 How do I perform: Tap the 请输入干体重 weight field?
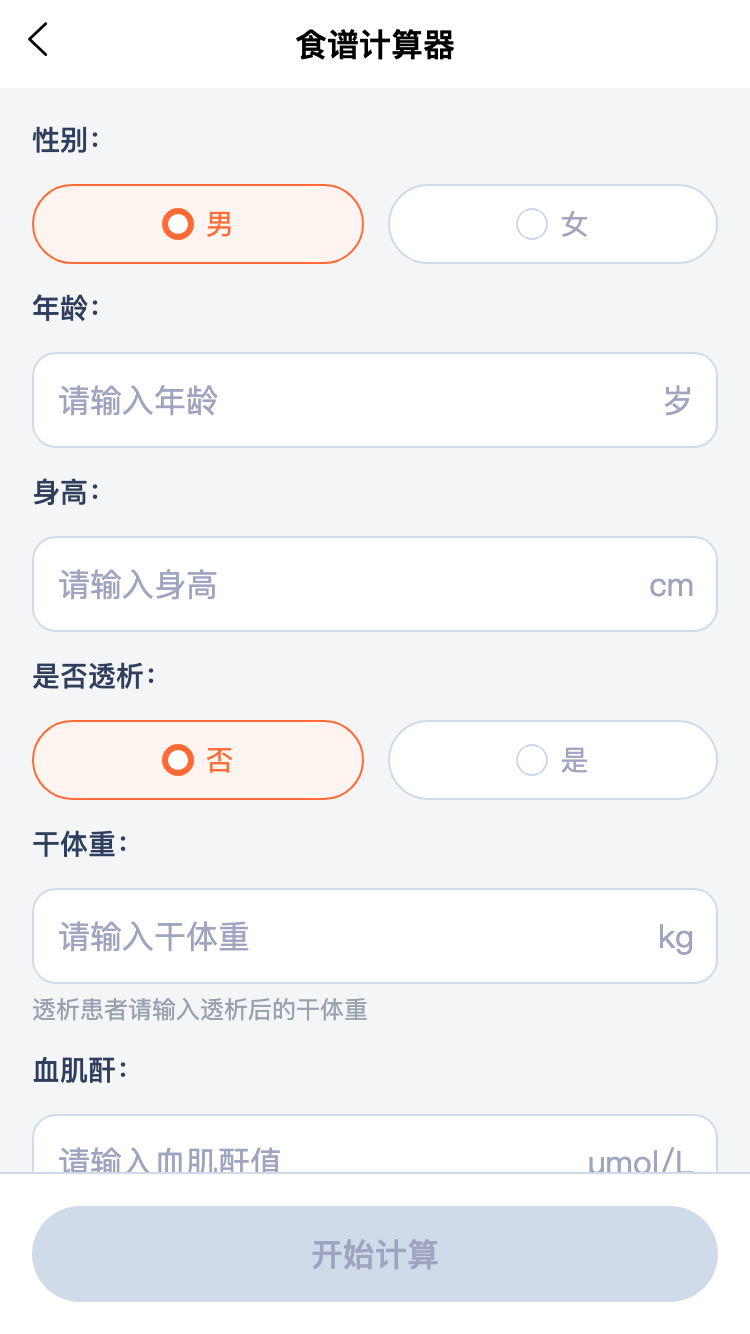(x=340, y=936)
